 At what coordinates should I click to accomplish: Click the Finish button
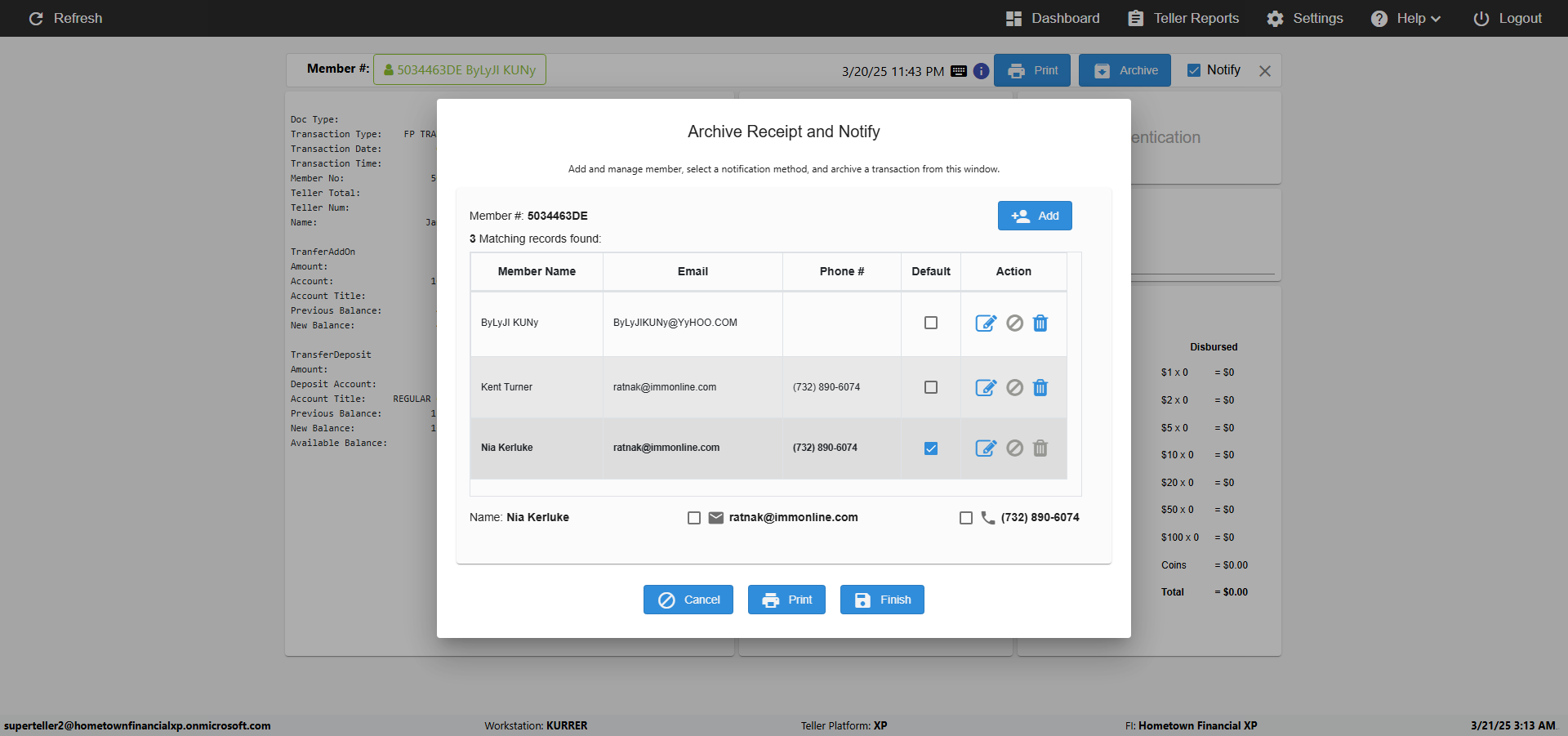[x=882, y=600]
